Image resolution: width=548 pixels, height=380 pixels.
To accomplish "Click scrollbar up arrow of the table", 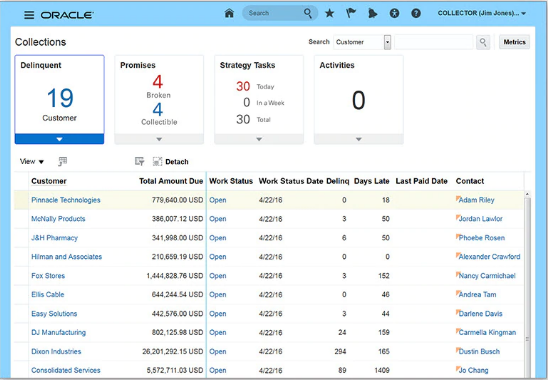I will point(527,194).
